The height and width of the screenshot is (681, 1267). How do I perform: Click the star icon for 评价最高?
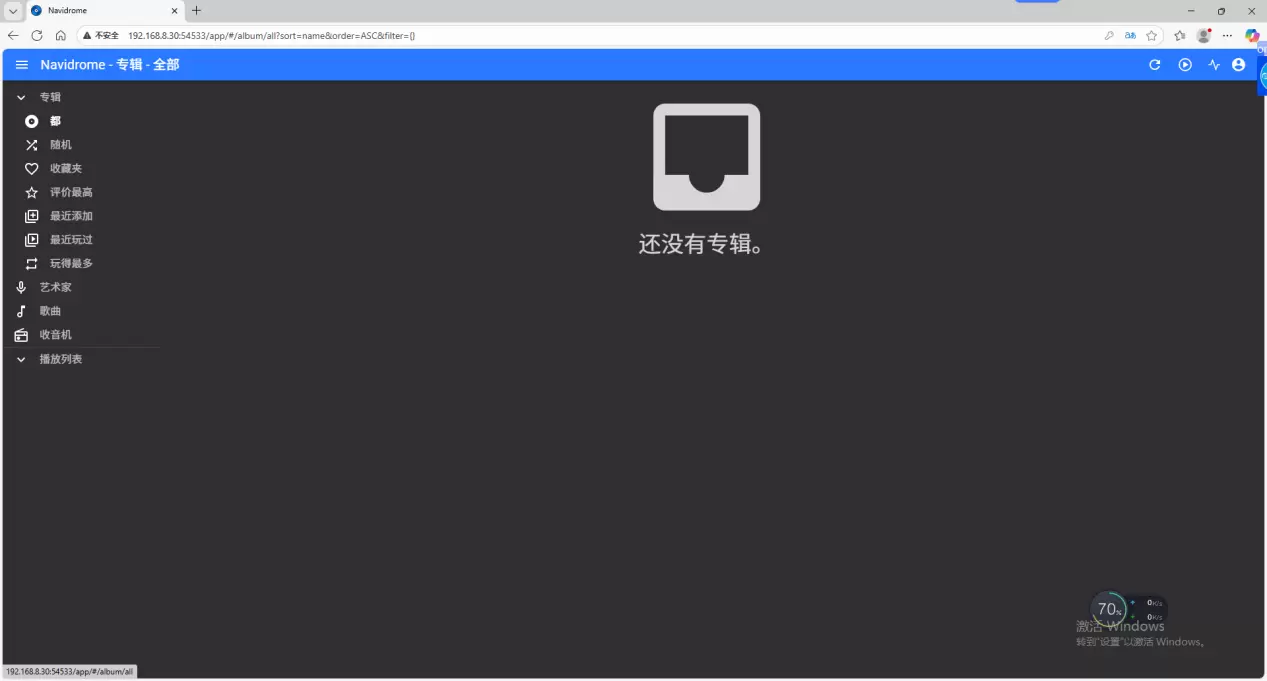(x=32, y=193)
